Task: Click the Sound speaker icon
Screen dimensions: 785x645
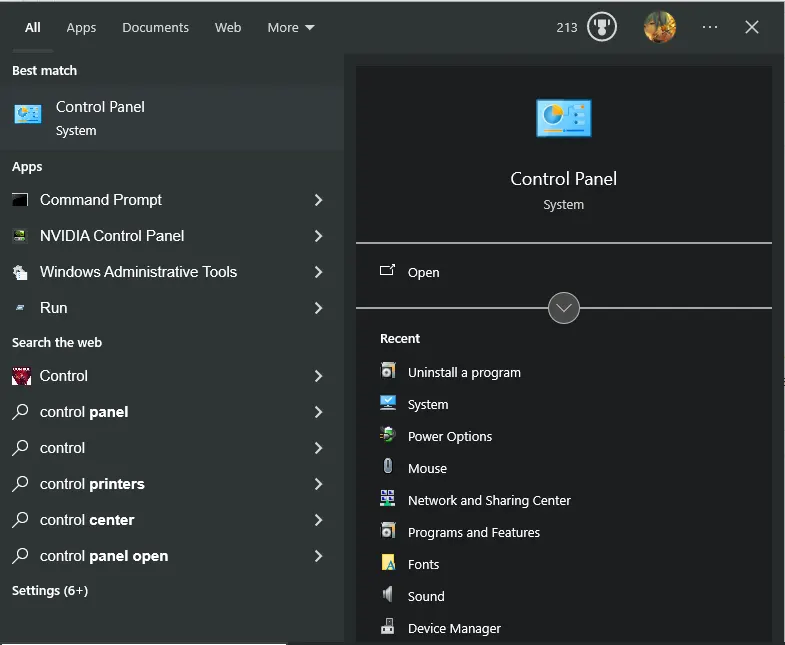Action: click(388, 594)
